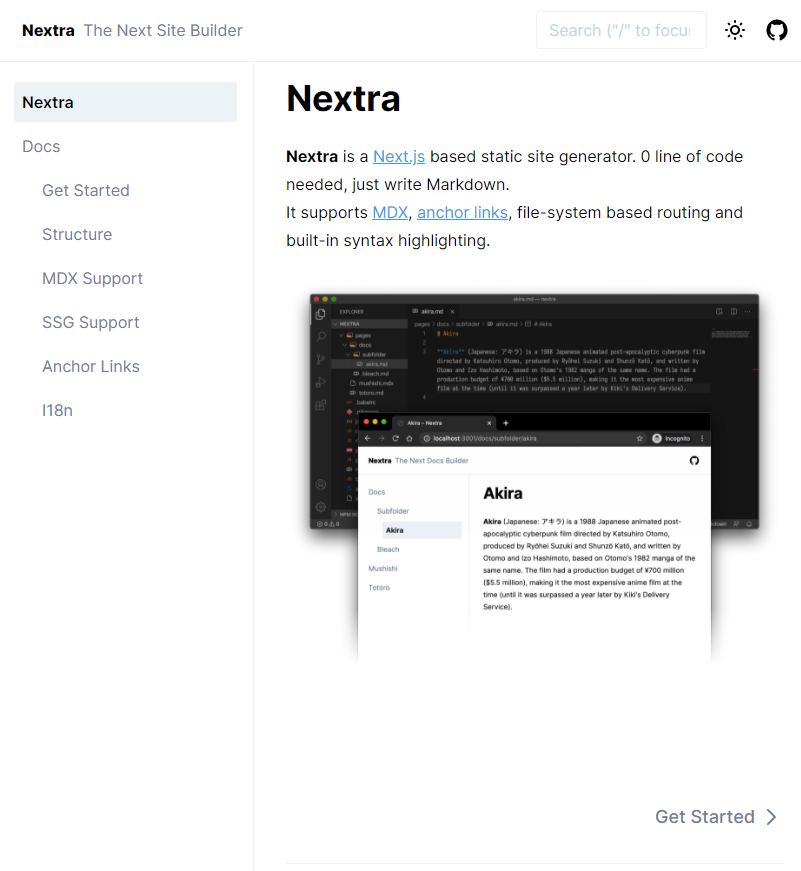Open the MDX link in paragraph
This screenshot has height=871, width=801.
[x=390, y=213]
